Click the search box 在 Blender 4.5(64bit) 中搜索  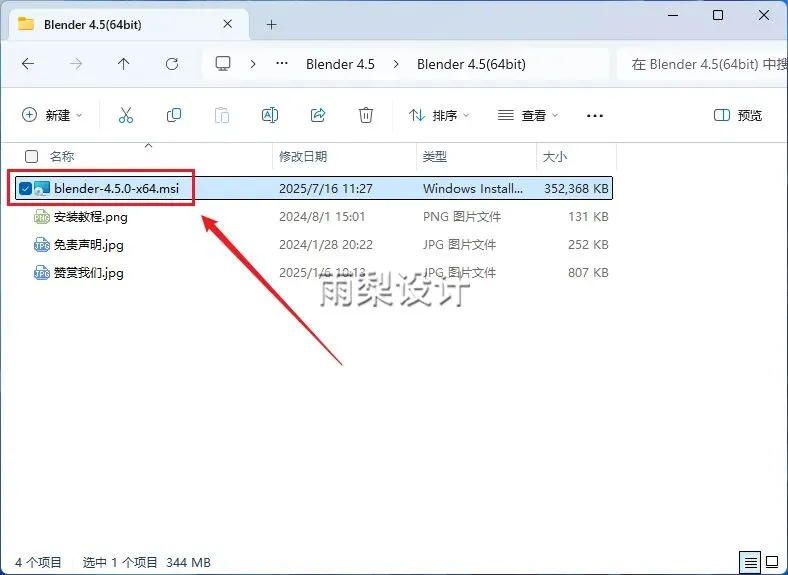pyautogui.click(x=703, y=64)
